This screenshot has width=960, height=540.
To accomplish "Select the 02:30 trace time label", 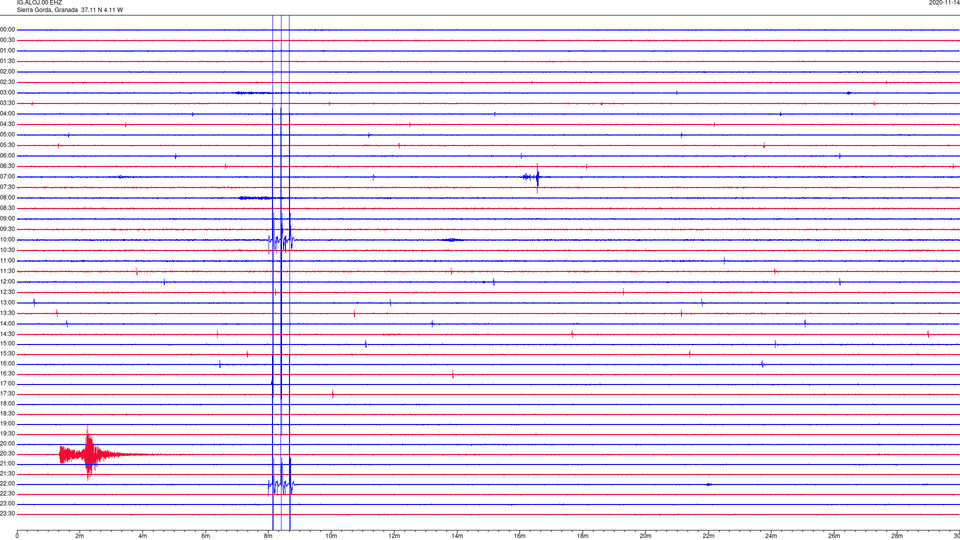I will pyautogui.click(x=8, y=82).
